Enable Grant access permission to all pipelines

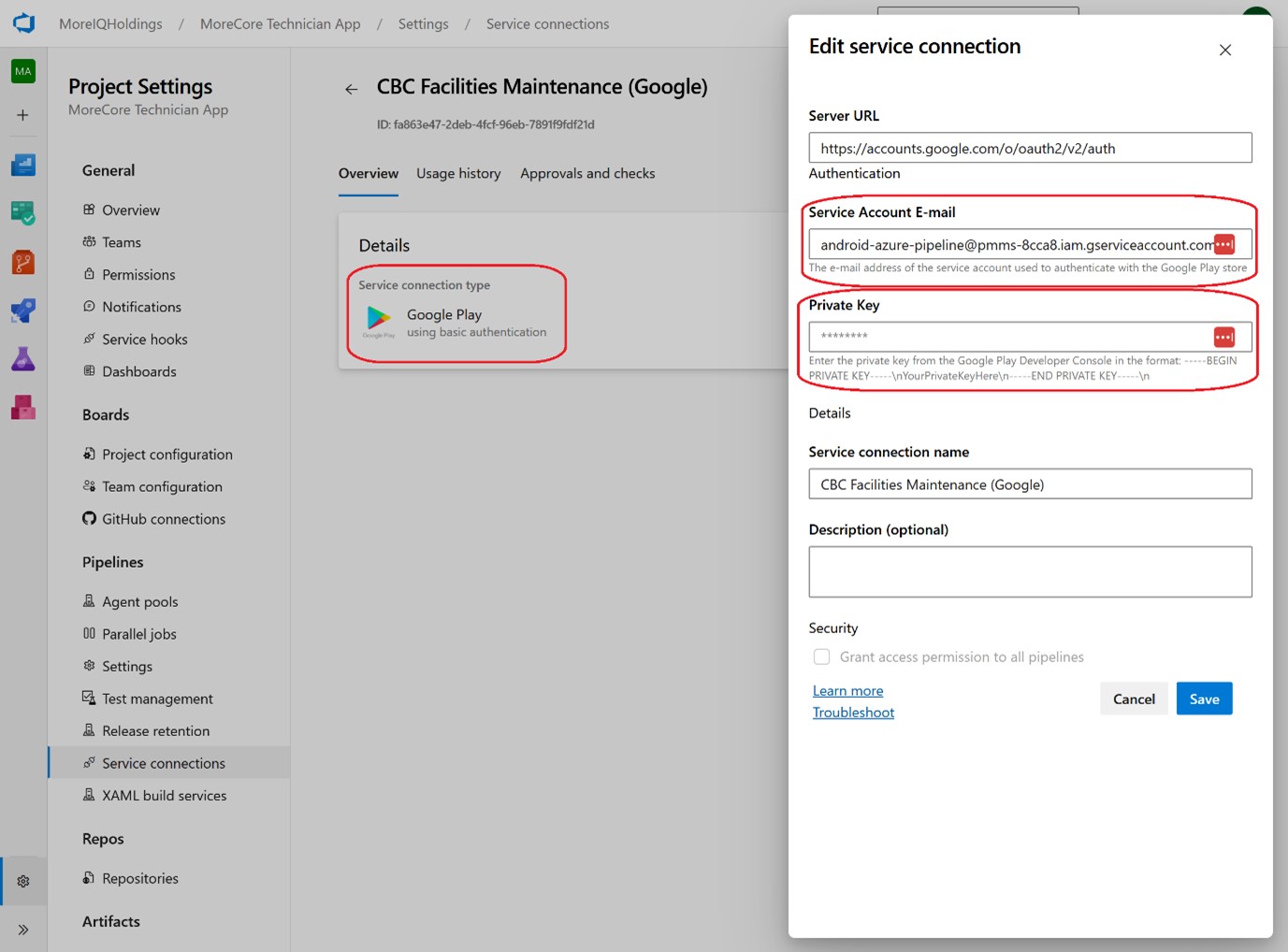click(x=821, y=656)
